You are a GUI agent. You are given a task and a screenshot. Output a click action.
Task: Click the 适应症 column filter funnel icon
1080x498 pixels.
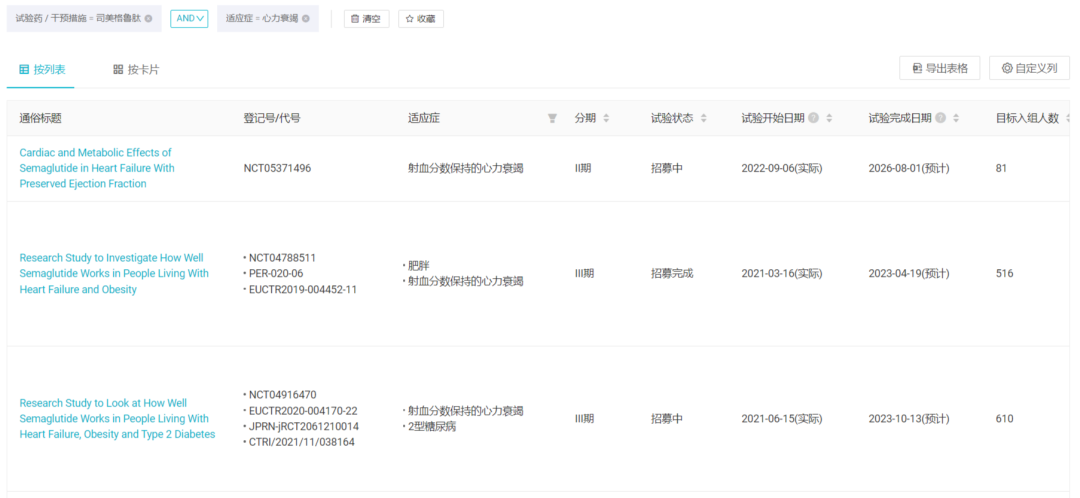click(x=552, y=118)
